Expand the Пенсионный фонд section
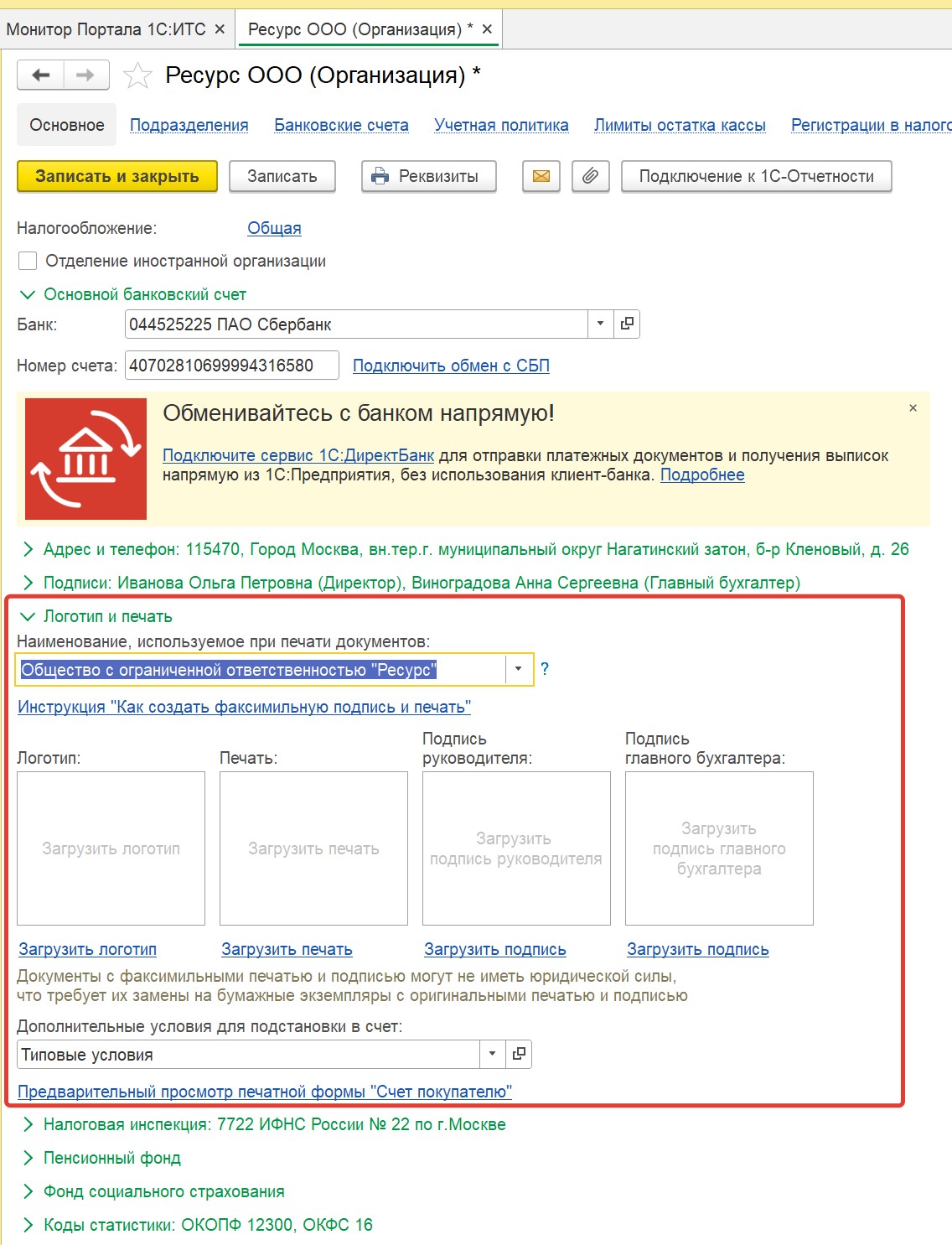Viewport: 952px width, 1245px height. [28, 1158]
